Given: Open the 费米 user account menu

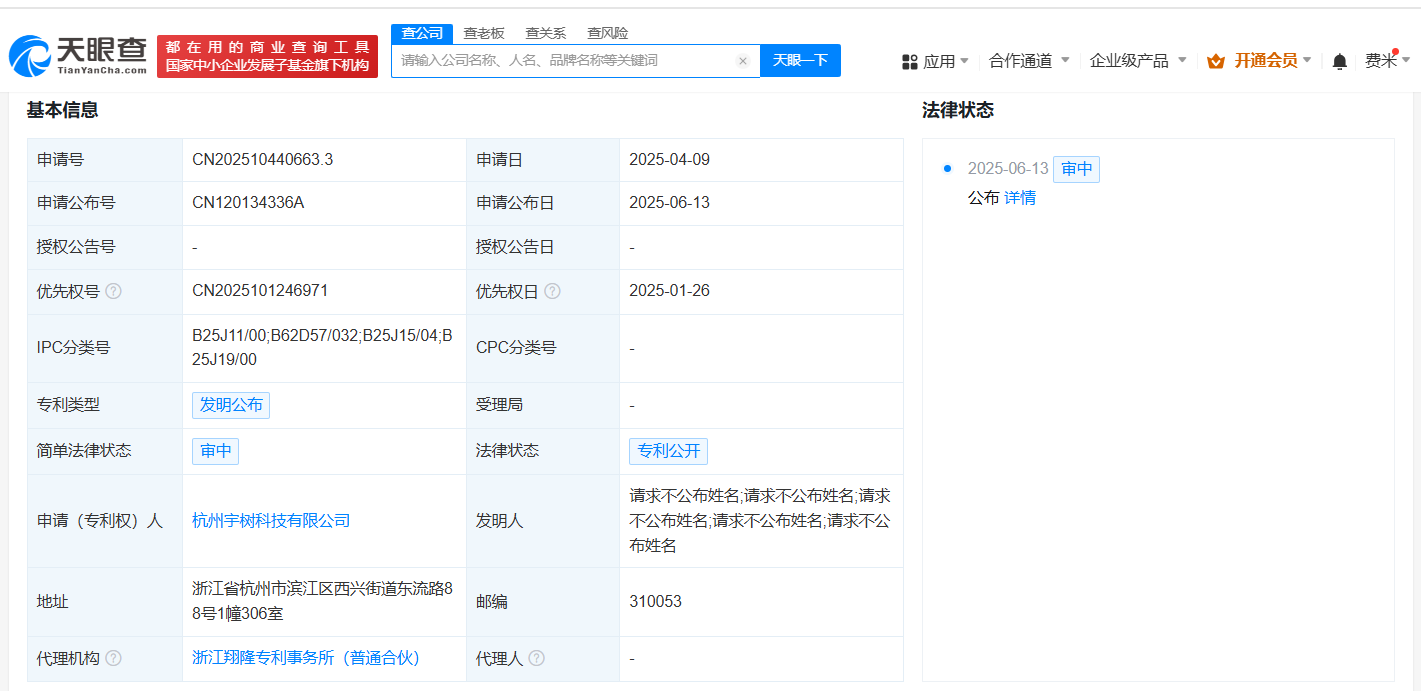Looking at the screenshot, I should [x=1386, y=61].
